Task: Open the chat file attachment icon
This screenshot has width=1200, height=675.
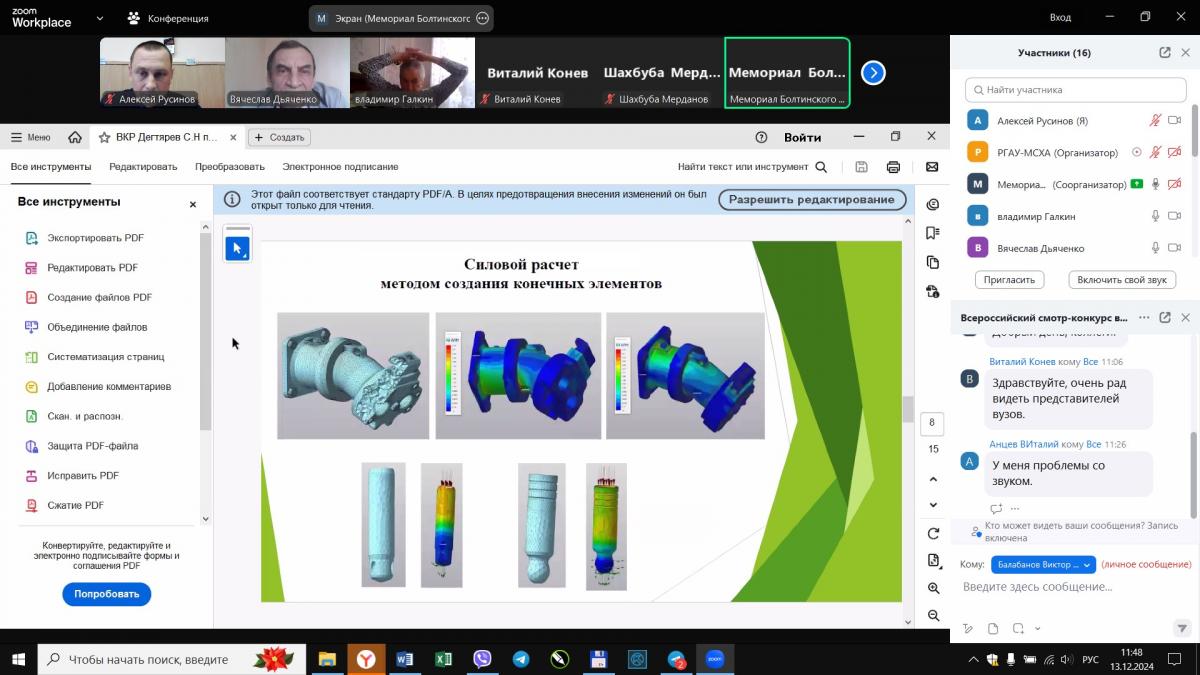Action: coord(993,629)
